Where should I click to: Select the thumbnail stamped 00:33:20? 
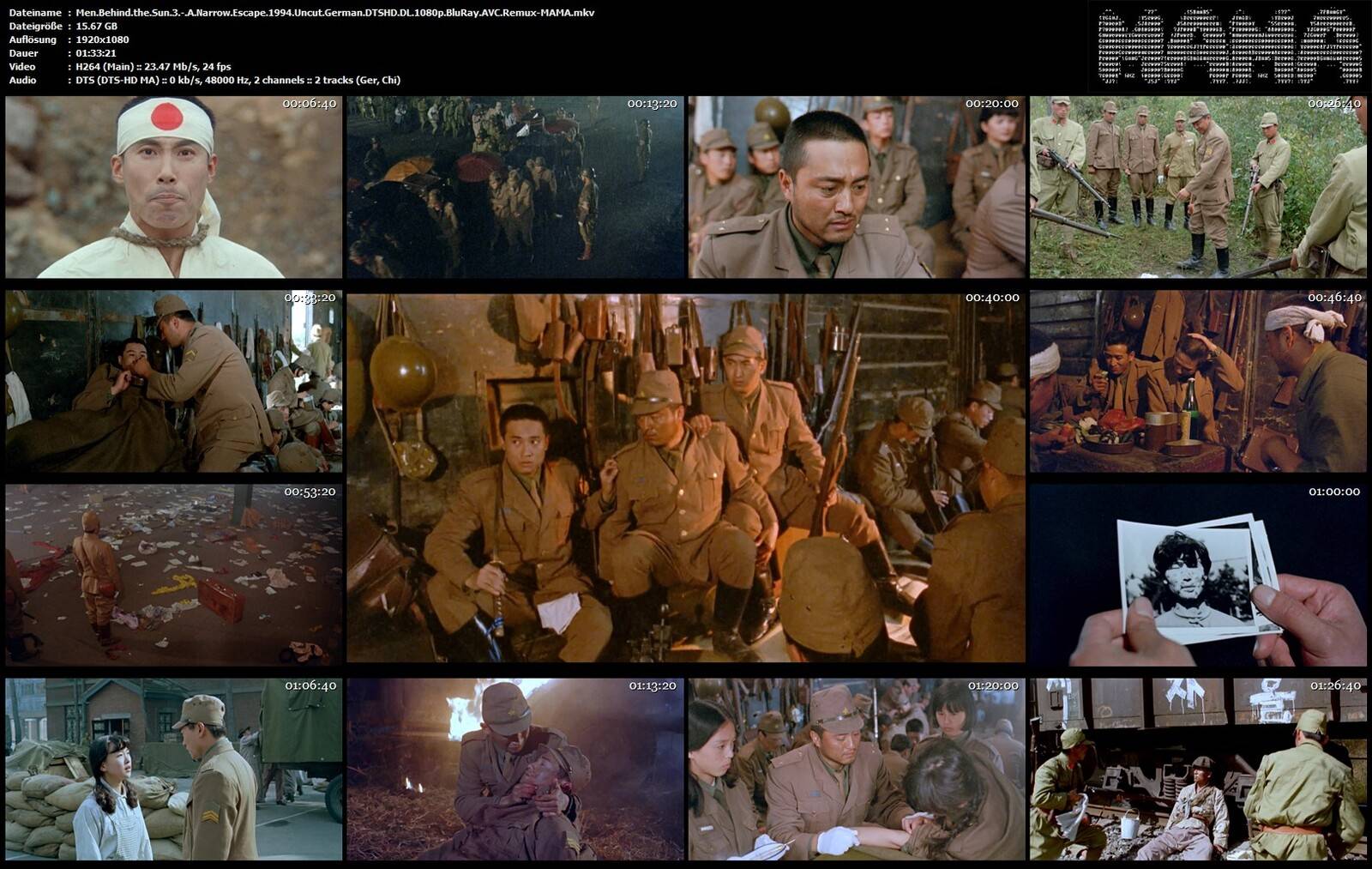point(173,381)
